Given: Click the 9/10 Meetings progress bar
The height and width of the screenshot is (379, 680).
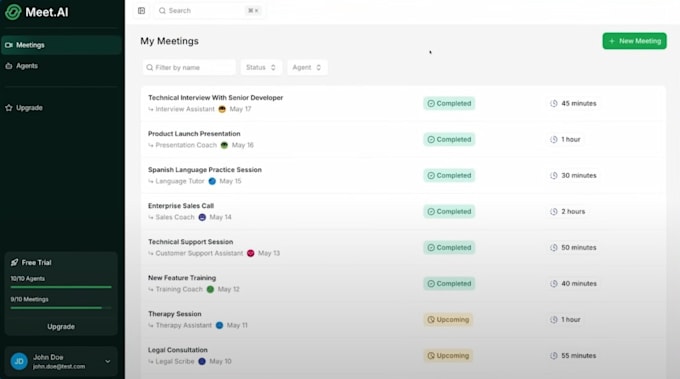Looking at the screenshot, I should (x=61, y=308).
